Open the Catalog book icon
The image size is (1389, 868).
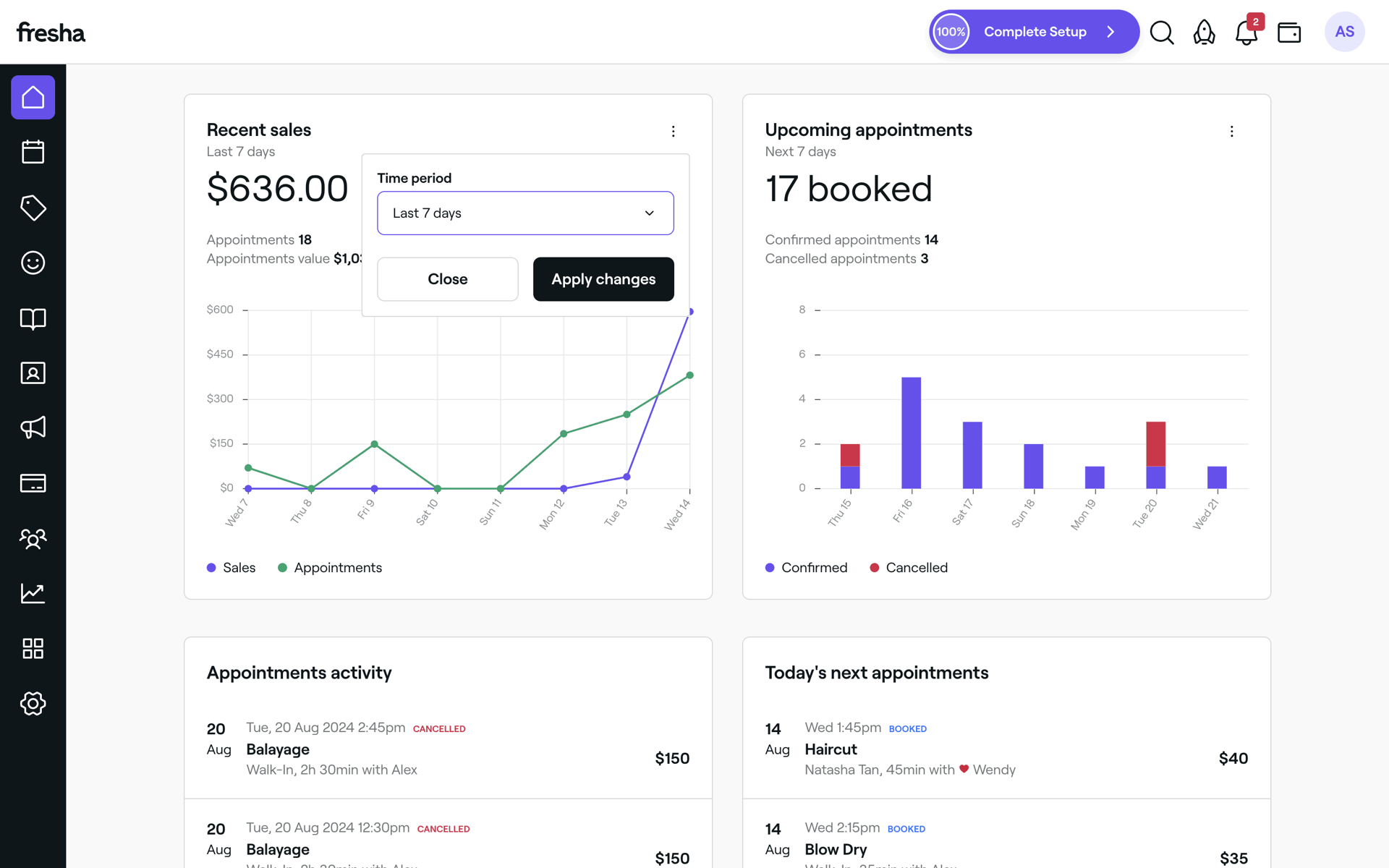pyautogui.click(x=33, y=318)
